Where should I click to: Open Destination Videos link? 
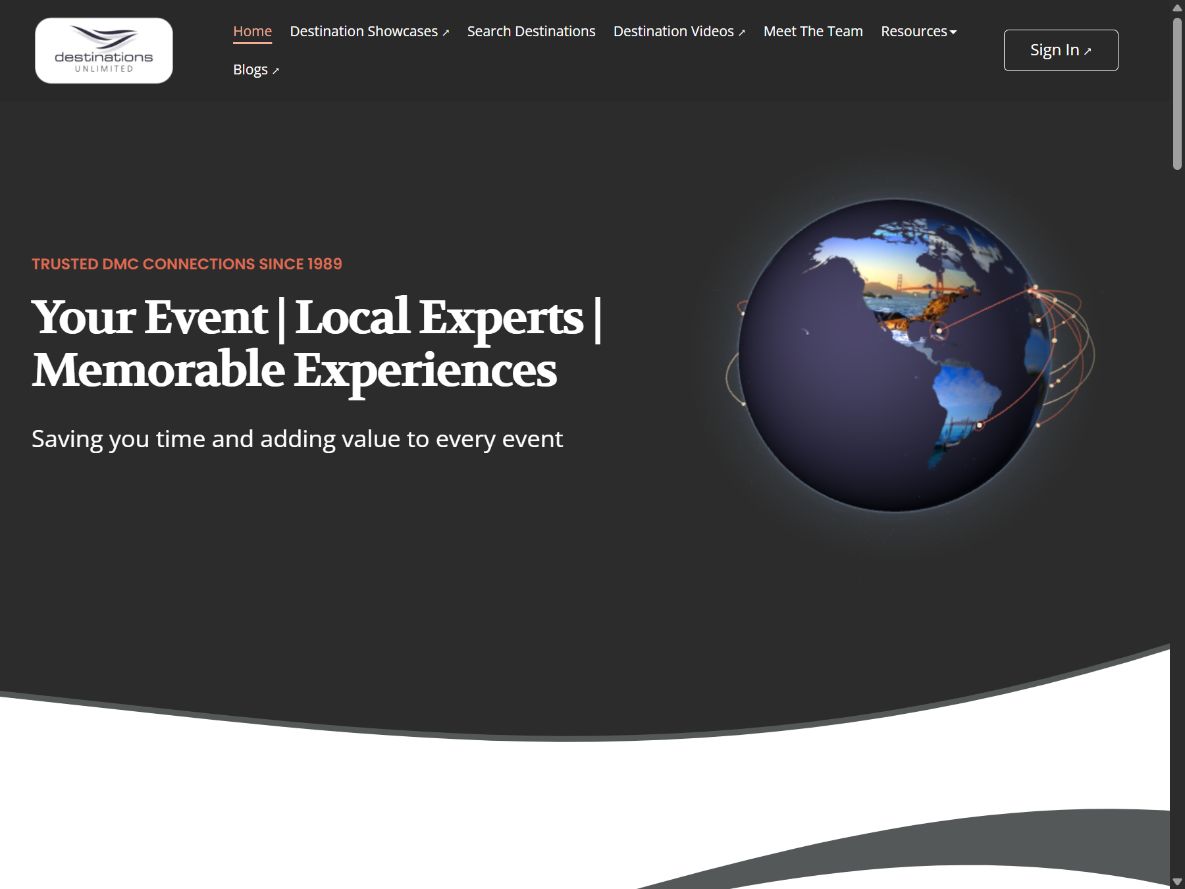679,31
